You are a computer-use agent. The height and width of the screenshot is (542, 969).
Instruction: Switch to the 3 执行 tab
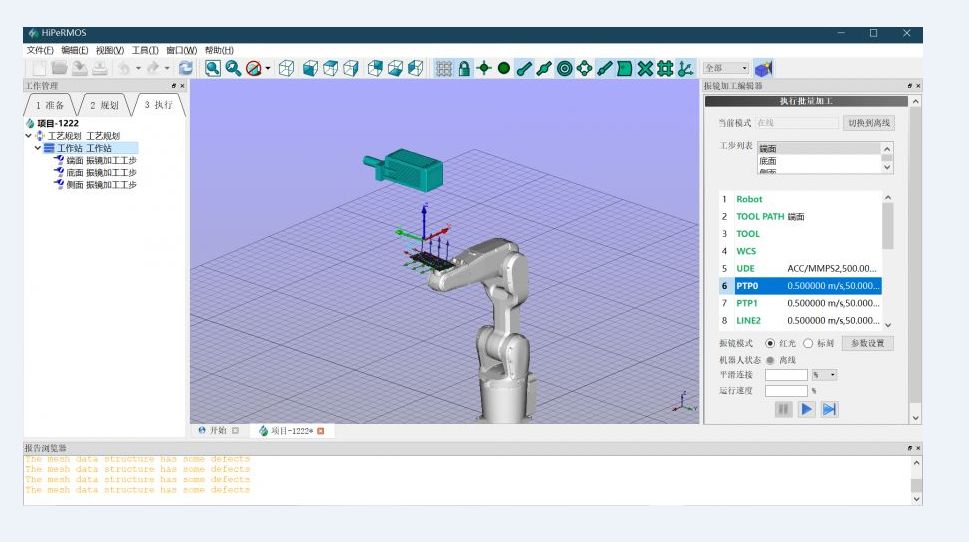pos(158,105)
